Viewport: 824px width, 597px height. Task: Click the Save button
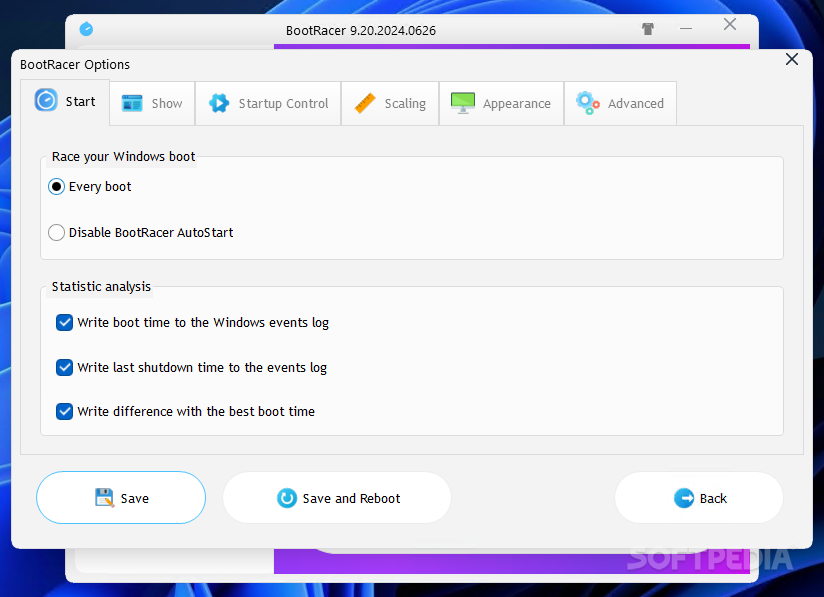[x=121, y=498]
